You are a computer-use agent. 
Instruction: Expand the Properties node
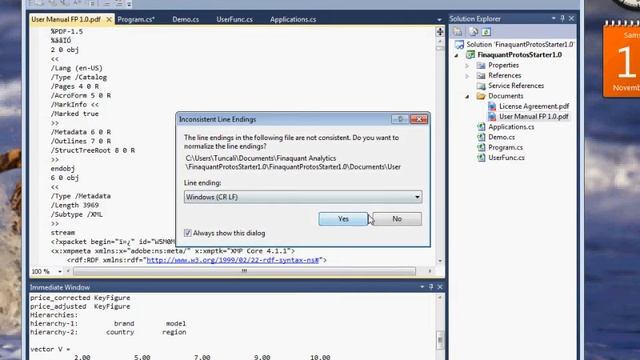[x=467, y=65]
